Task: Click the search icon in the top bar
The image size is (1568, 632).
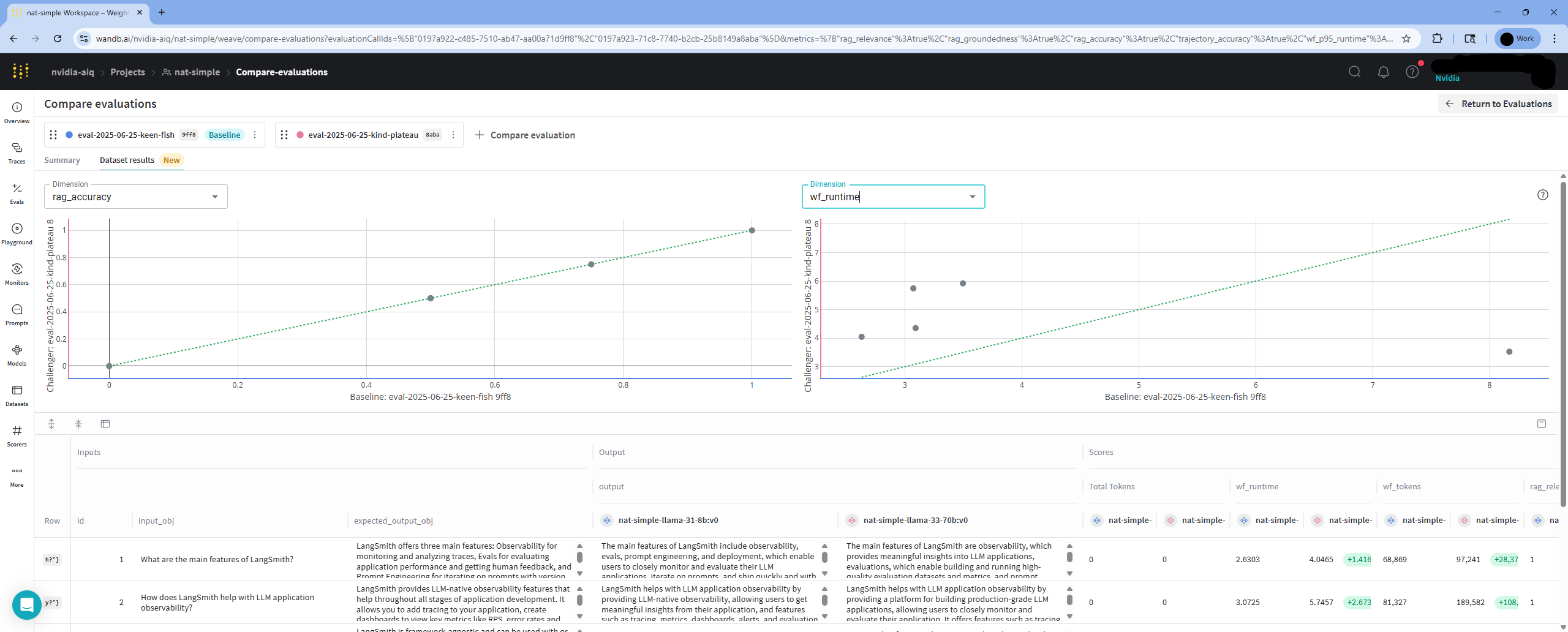Action: [x=1354, y=72]
